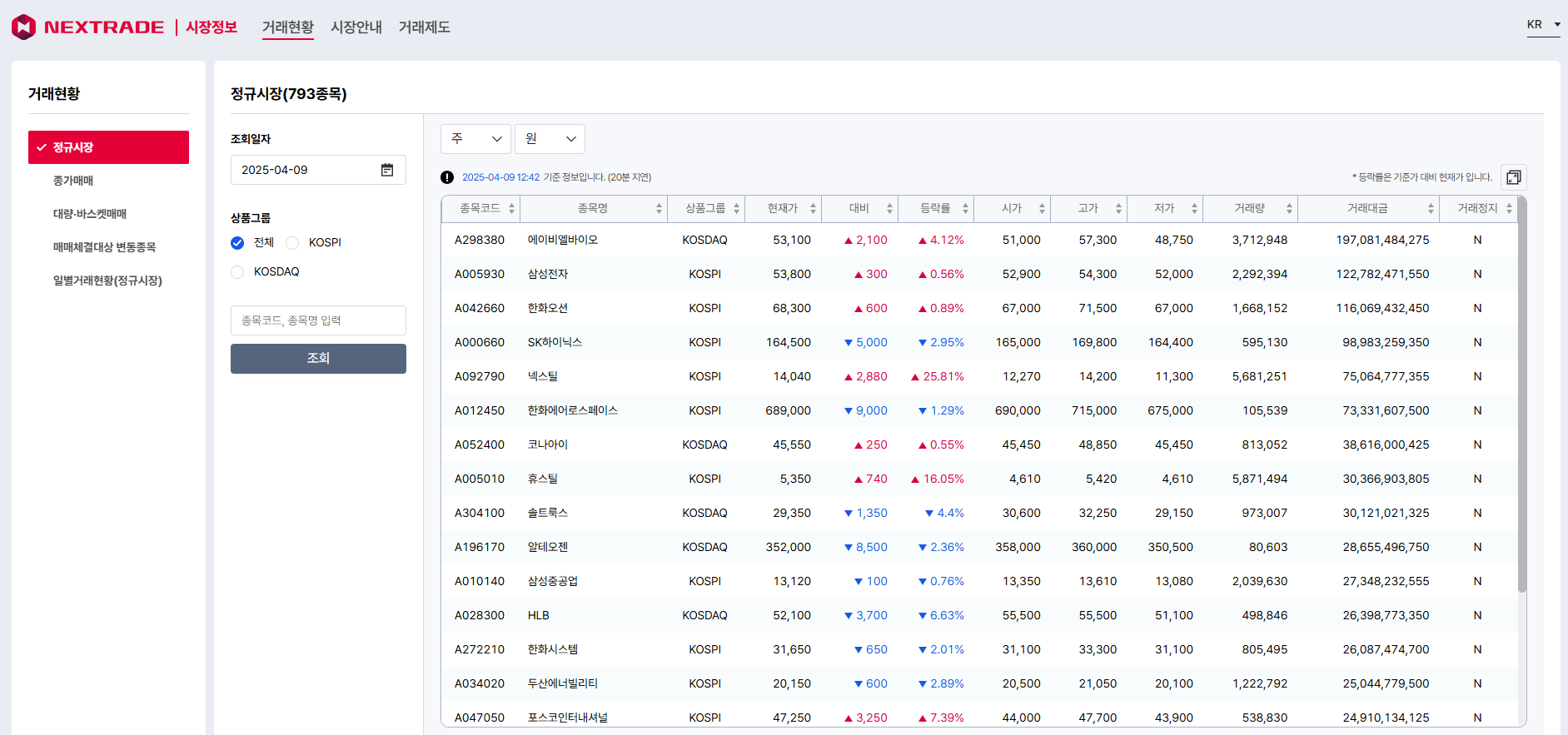
Task: Click the 포스코인터내셔널 stock name
Action: click(568, 718)
